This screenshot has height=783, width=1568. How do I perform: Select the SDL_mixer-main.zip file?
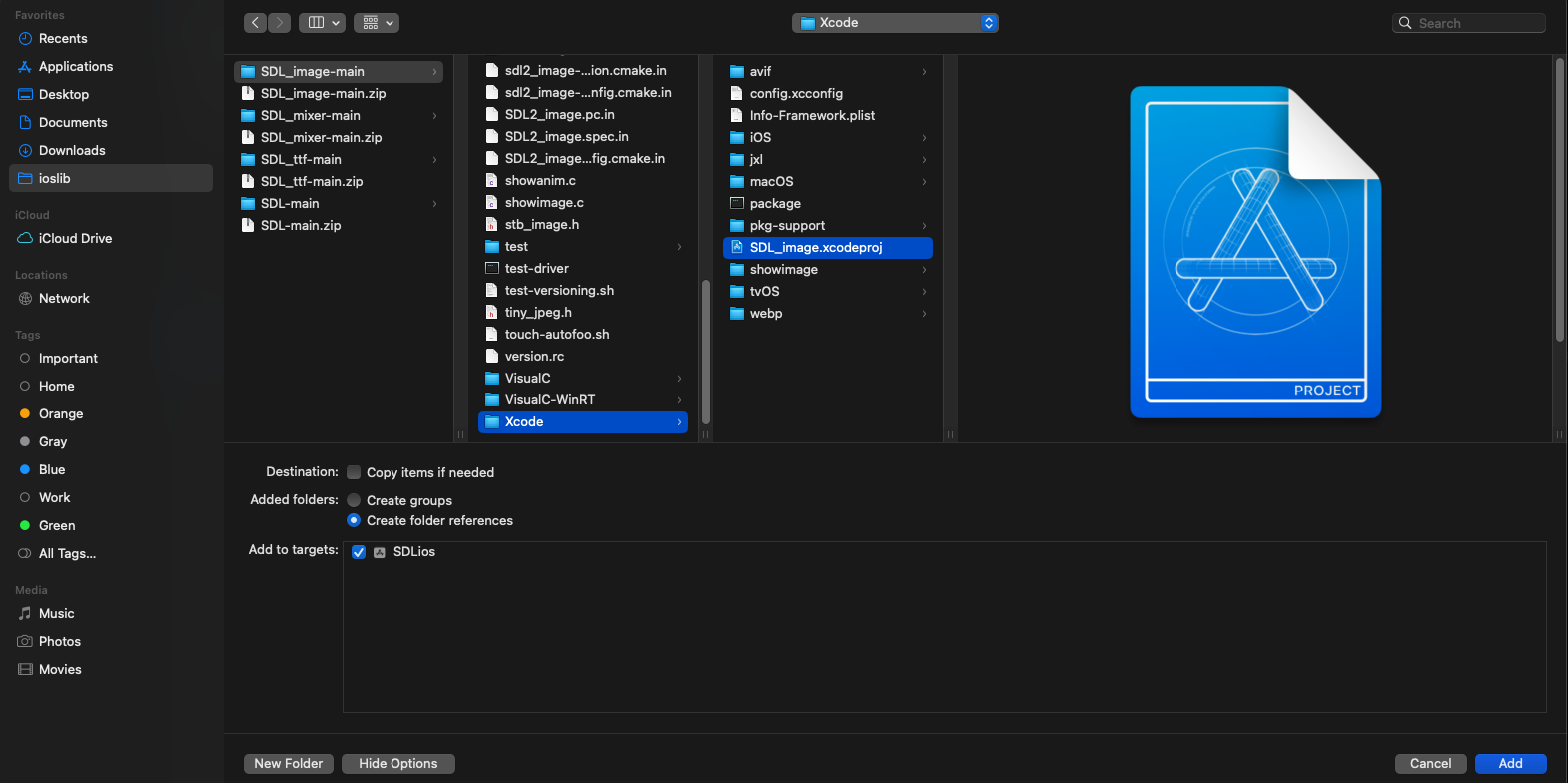coord(339,137)
